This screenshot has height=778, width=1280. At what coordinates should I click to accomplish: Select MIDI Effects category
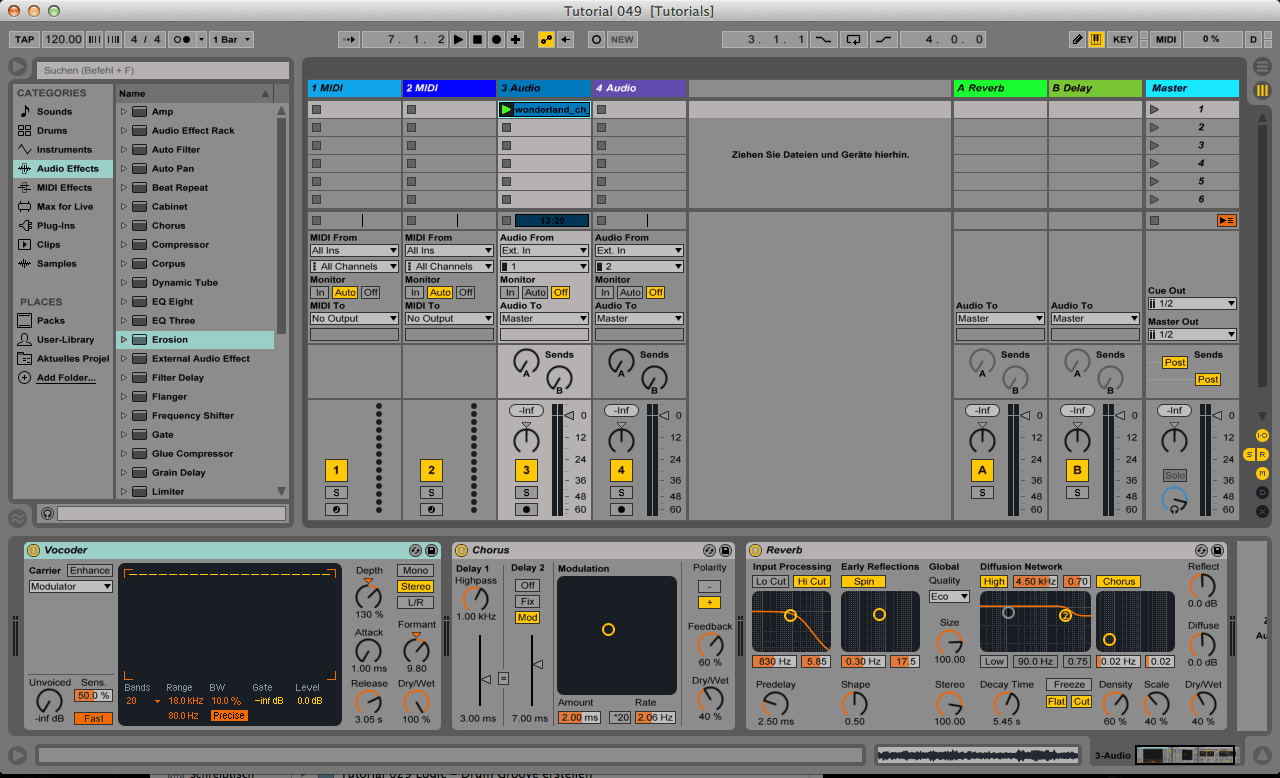pyautogui.click(x=64, y=188)
